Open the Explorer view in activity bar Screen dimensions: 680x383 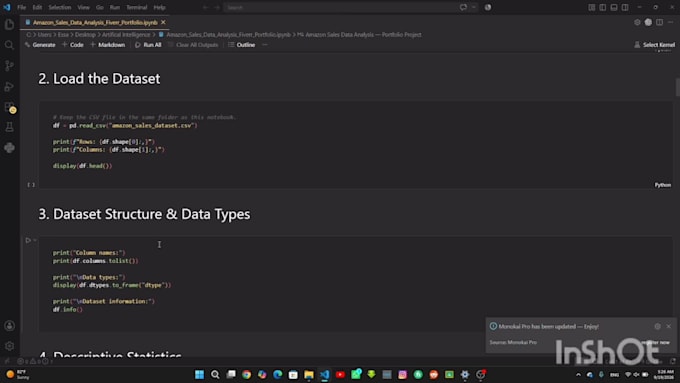click(x=9, y=24)
